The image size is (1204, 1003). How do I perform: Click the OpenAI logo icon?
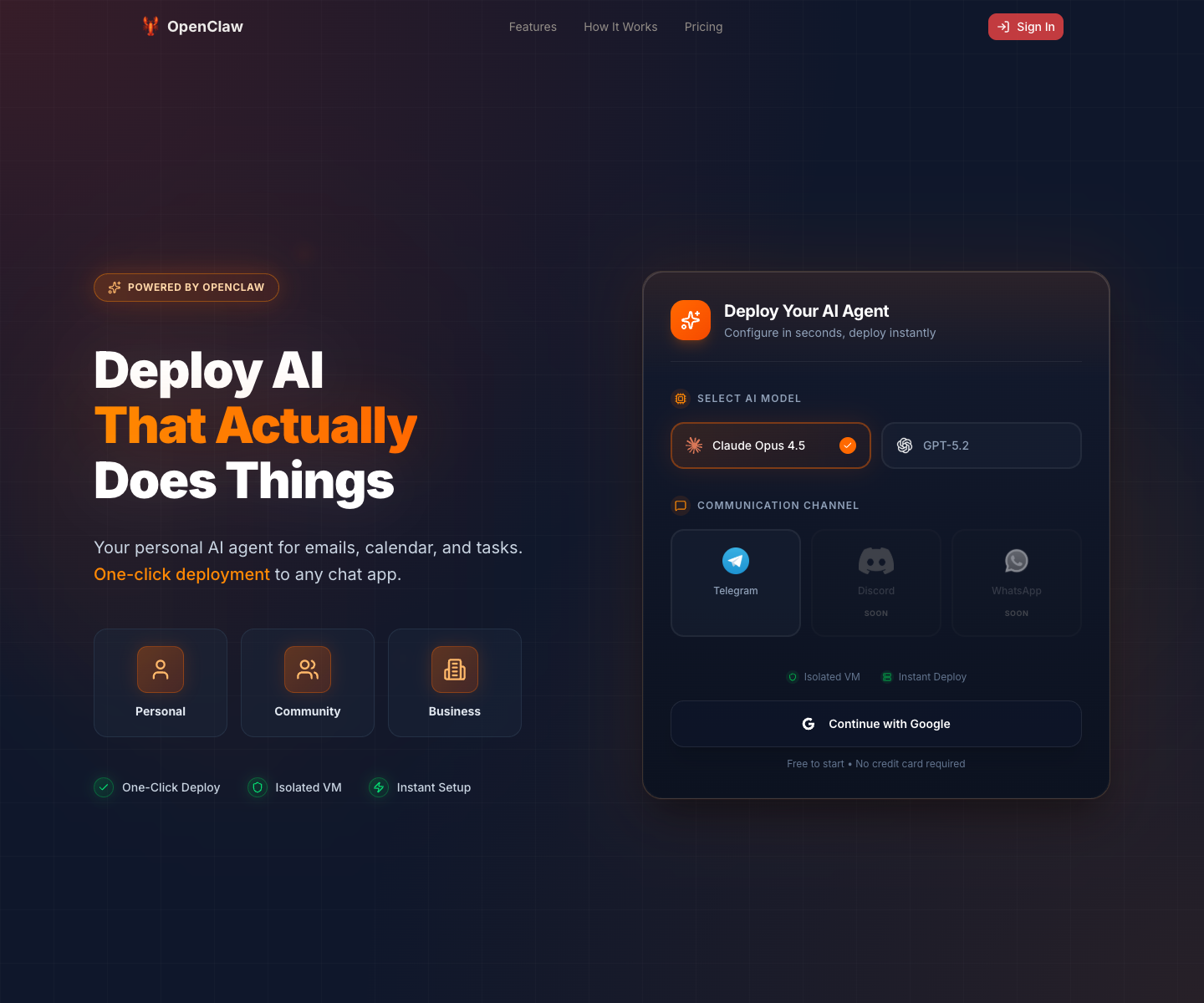[x=905, y=445]
